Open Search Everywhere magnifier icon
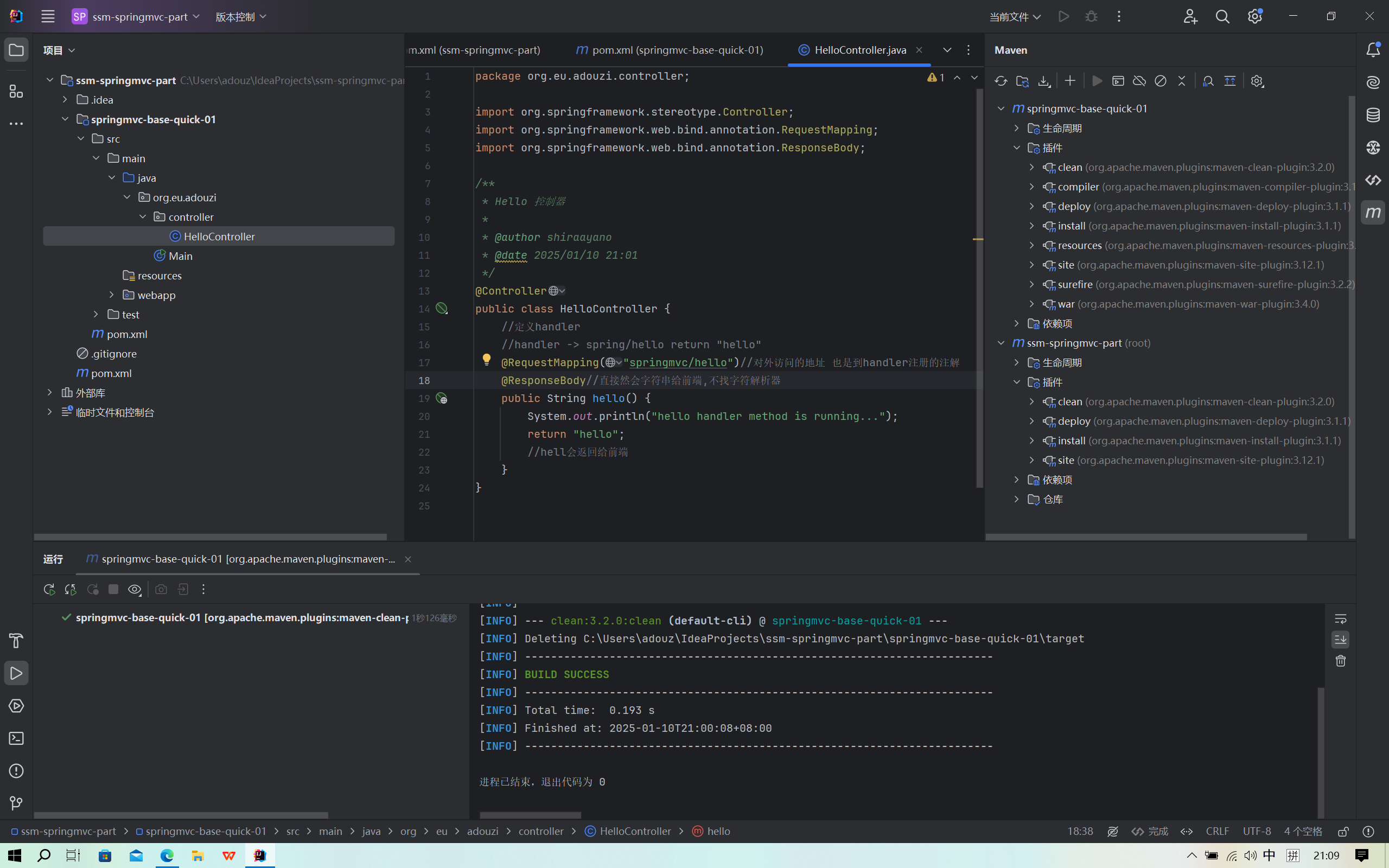The image size is (1389, 868). tap(1222, 17)
